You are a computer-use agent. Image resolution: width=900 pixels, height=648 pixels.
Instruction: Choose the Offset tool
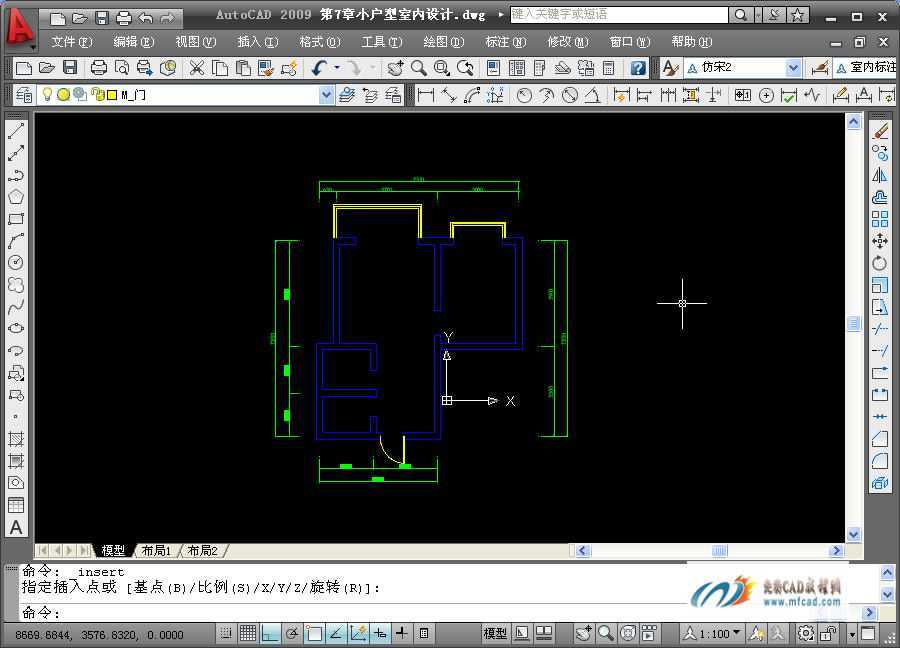pos(880,197)
